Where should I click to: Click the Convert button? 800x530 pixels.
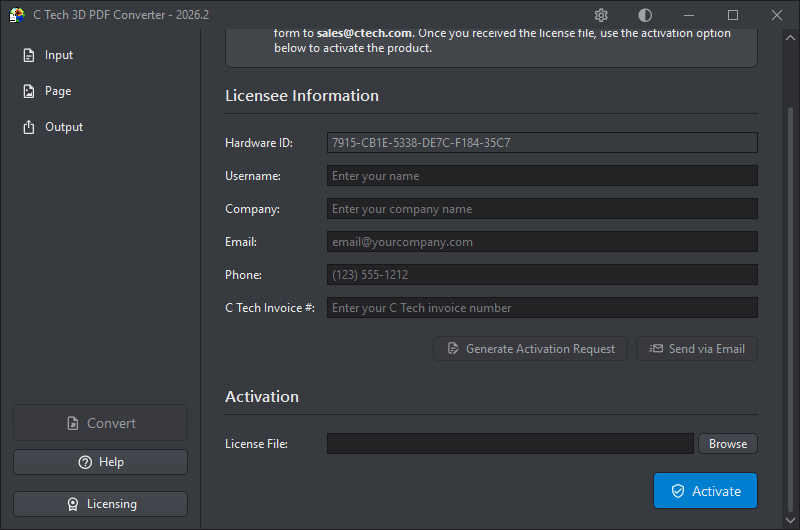[x=101, y=423]
